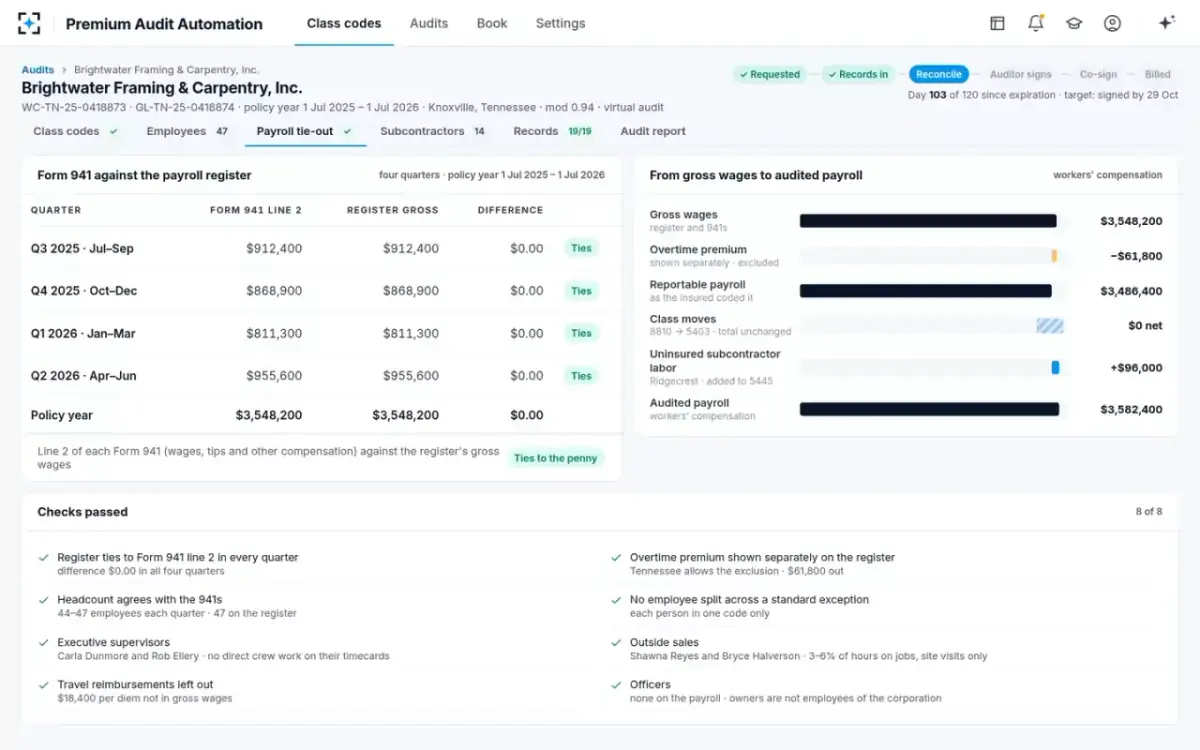The height and width of the screenshot is (750, 1200).
Task: Click the 8 of 8 checks count
Action: click(x=1149, y=512)
